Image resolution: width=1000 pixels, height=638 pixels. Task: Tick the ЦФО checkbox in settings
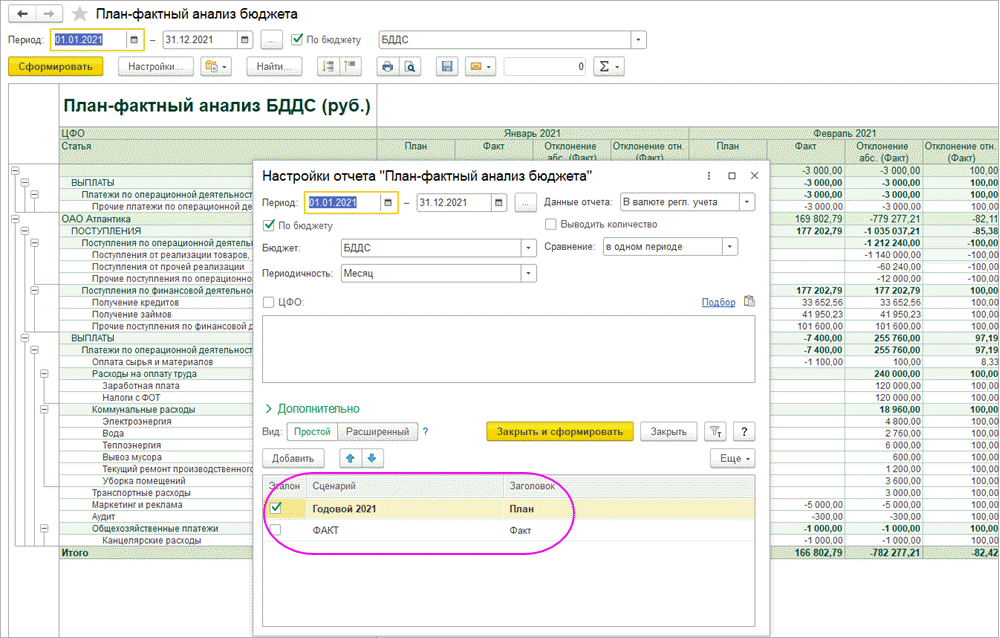[268, 302]
